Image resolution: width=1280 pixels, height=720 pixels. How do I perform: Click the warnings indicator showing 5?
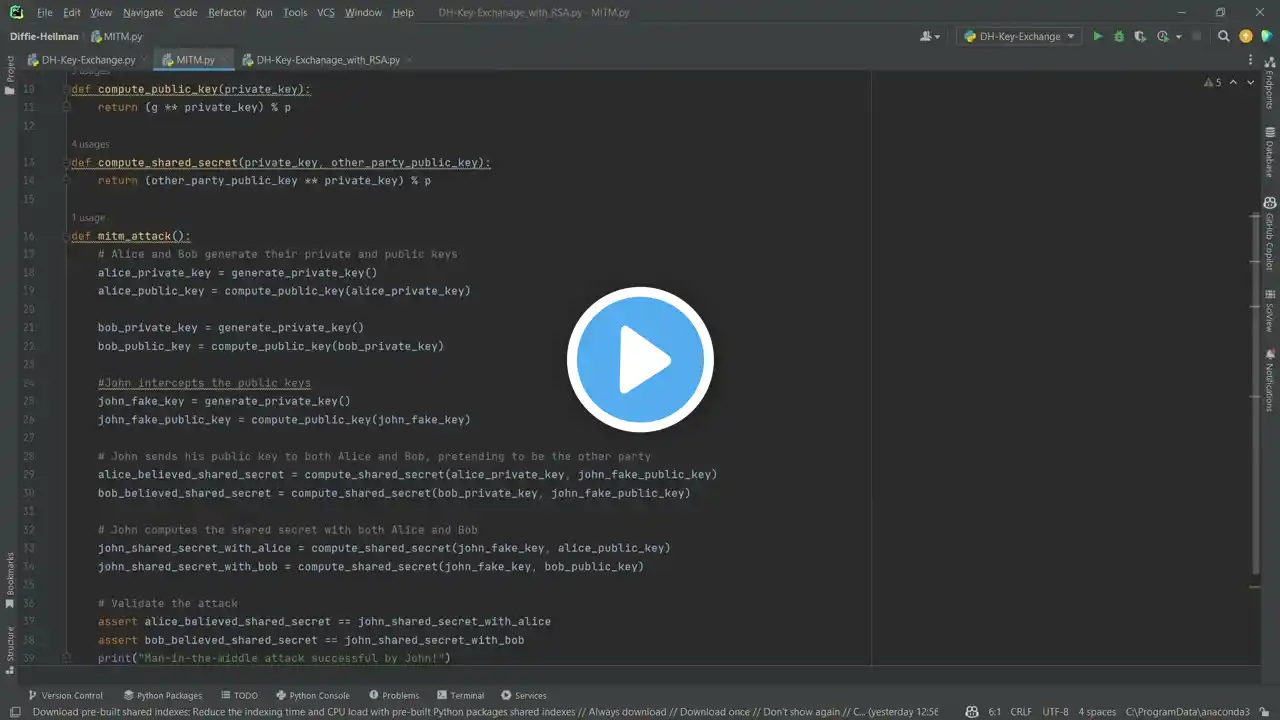click(x=1212, y=83)
